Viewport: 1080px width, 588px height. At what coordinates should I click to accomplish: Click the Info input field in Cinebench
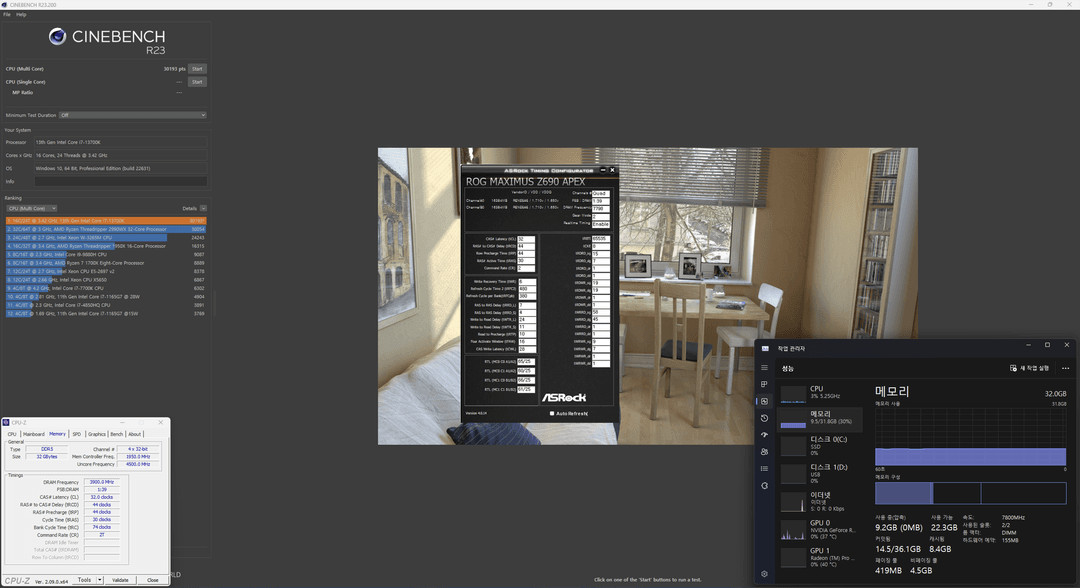(121, 181)
